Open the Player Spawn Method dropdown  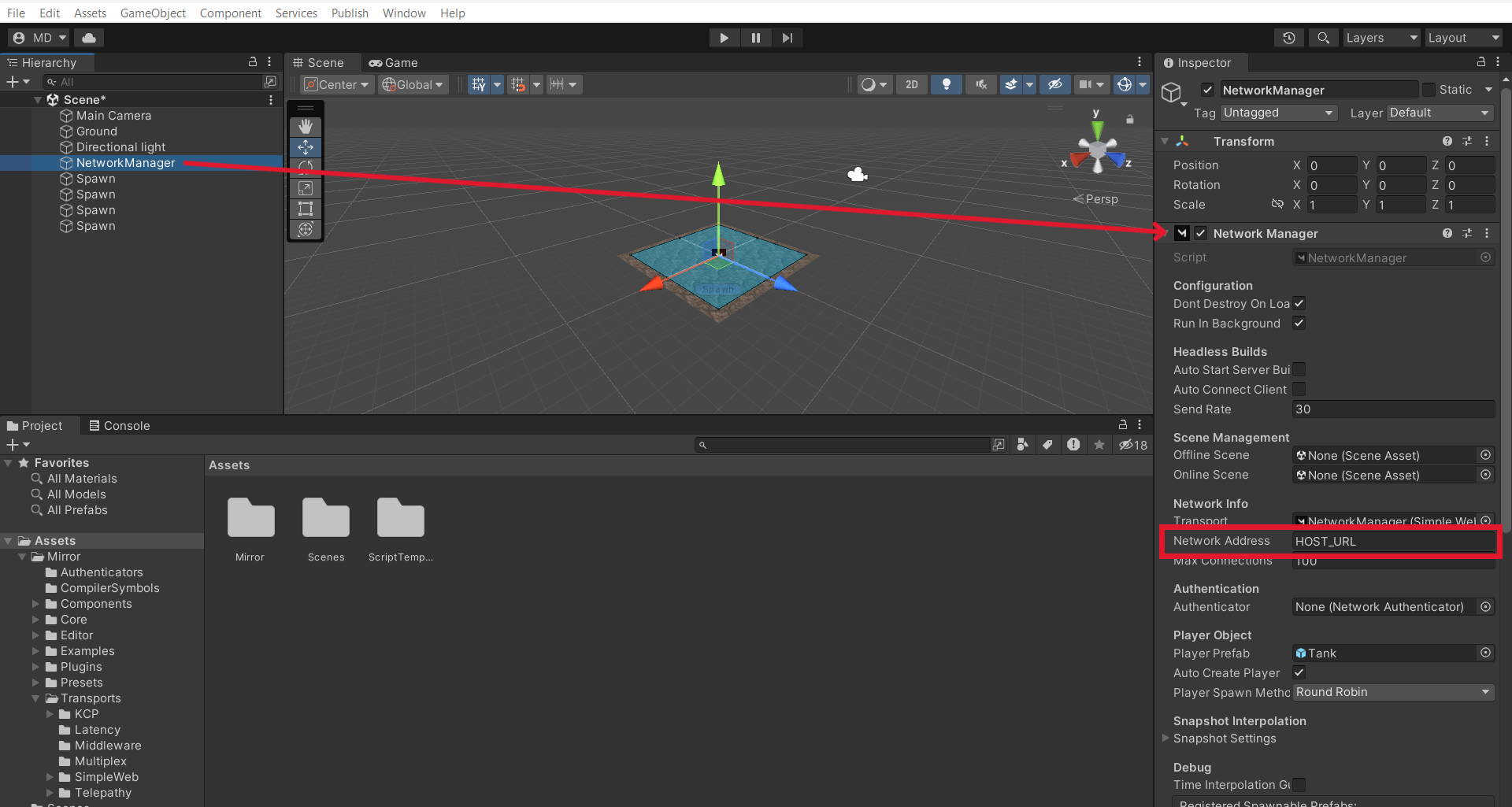click(1393, 692)
